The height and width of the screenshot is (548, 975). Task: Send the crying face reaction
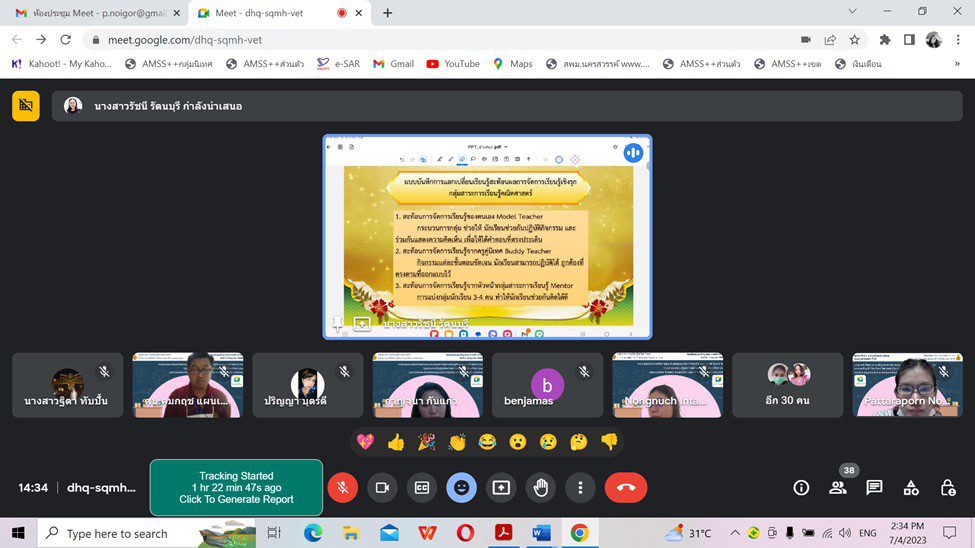548,442
